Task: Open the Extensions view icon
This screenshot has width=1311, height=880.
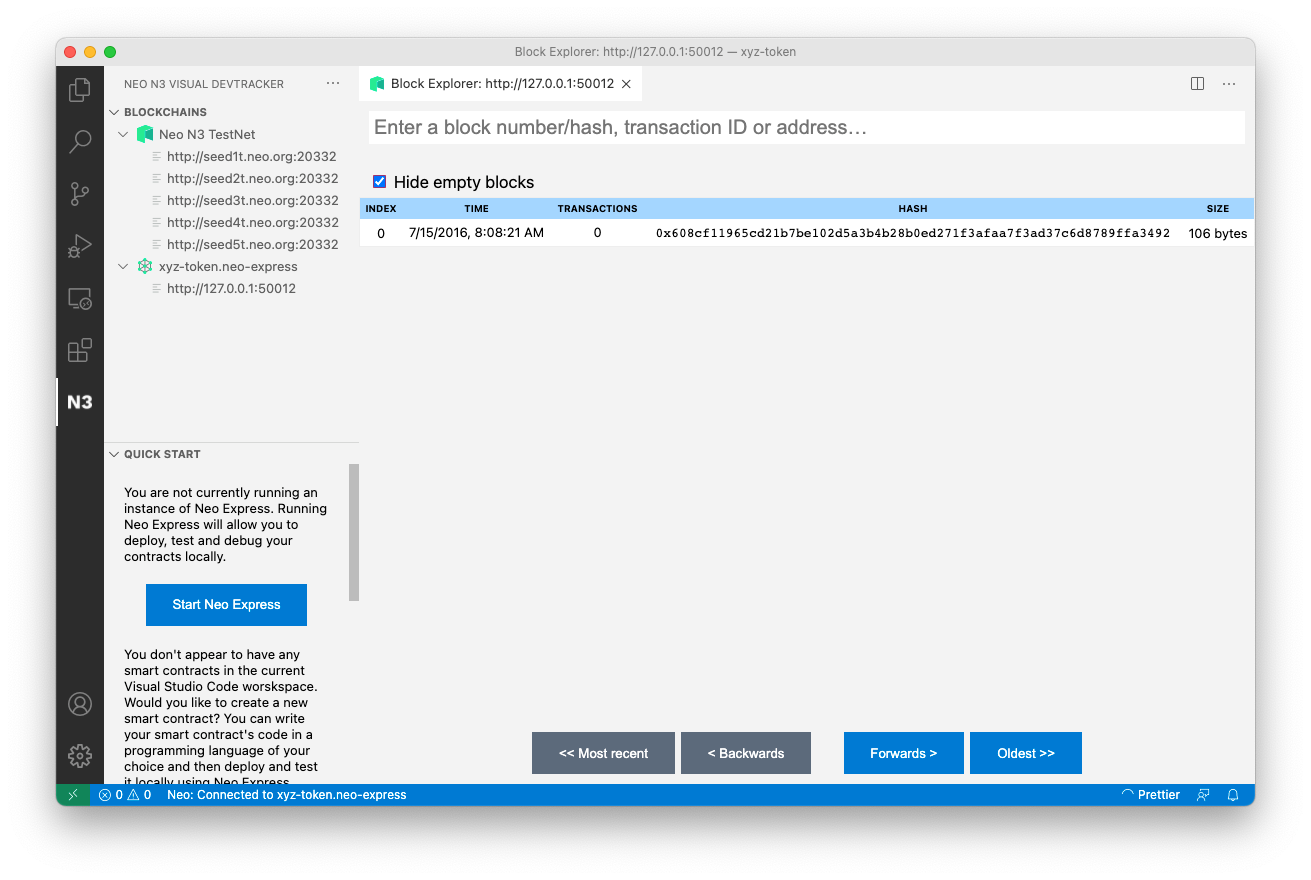Action: 80,350
